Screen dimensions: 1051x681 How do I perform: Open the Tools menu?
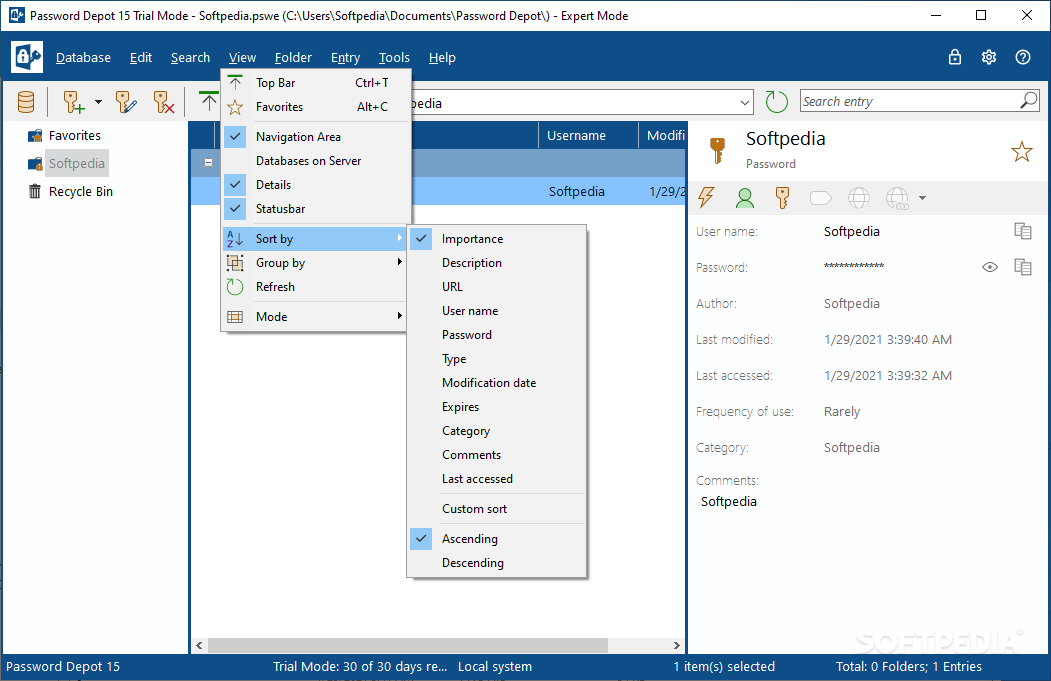pyautogui.click(x=394, y=58)
